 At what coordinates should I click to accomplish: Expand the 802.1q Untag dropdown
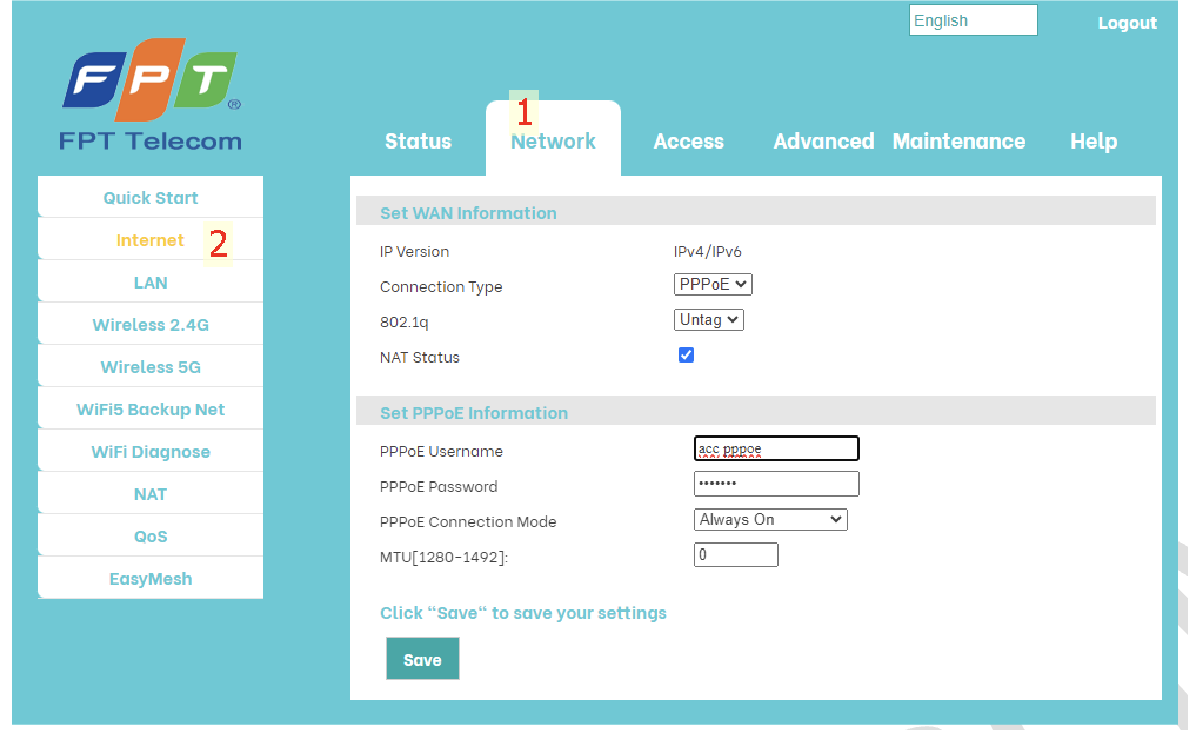708,320
